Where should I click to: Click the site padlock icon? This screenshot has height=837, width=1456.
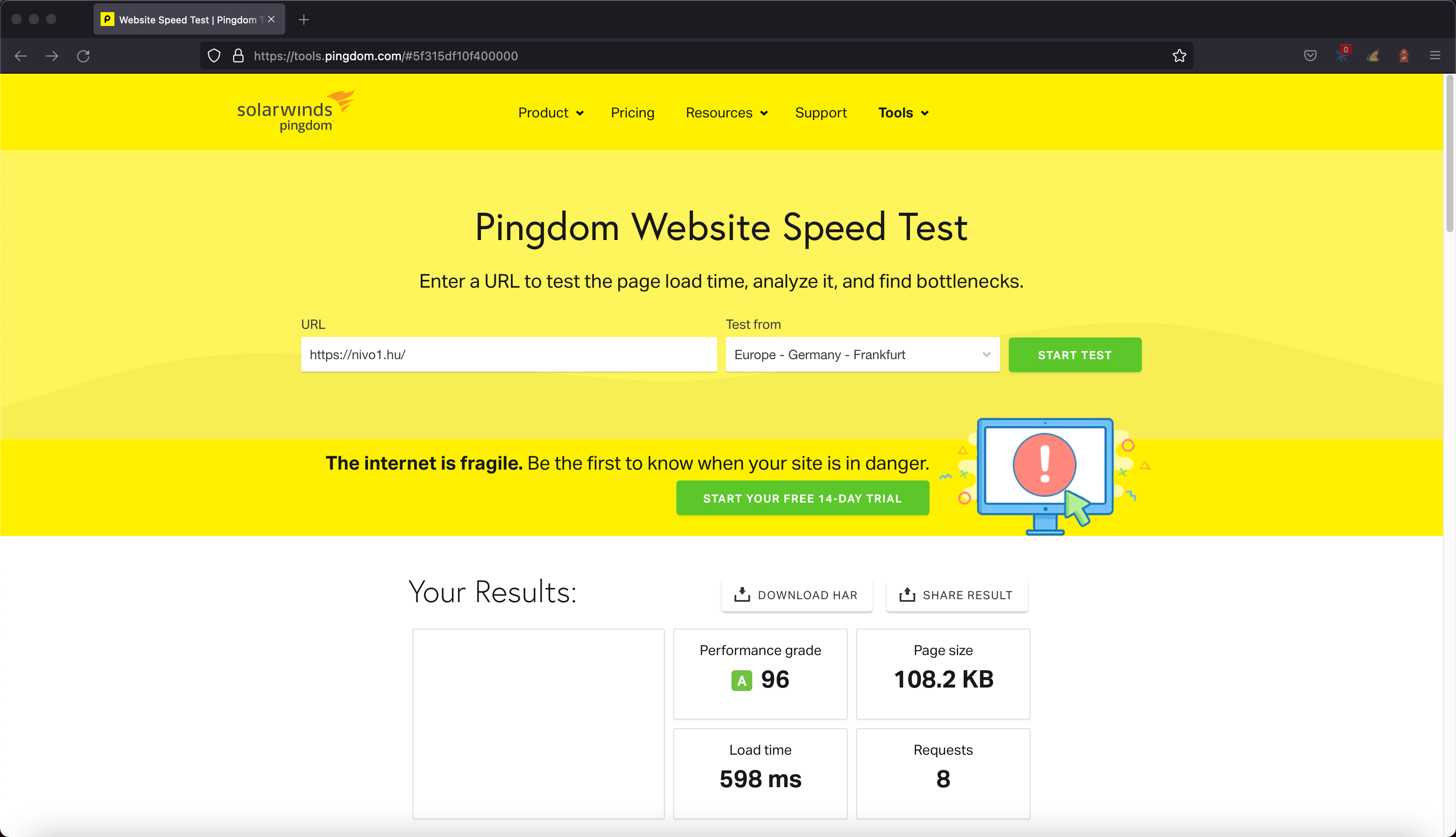[238, 56]
